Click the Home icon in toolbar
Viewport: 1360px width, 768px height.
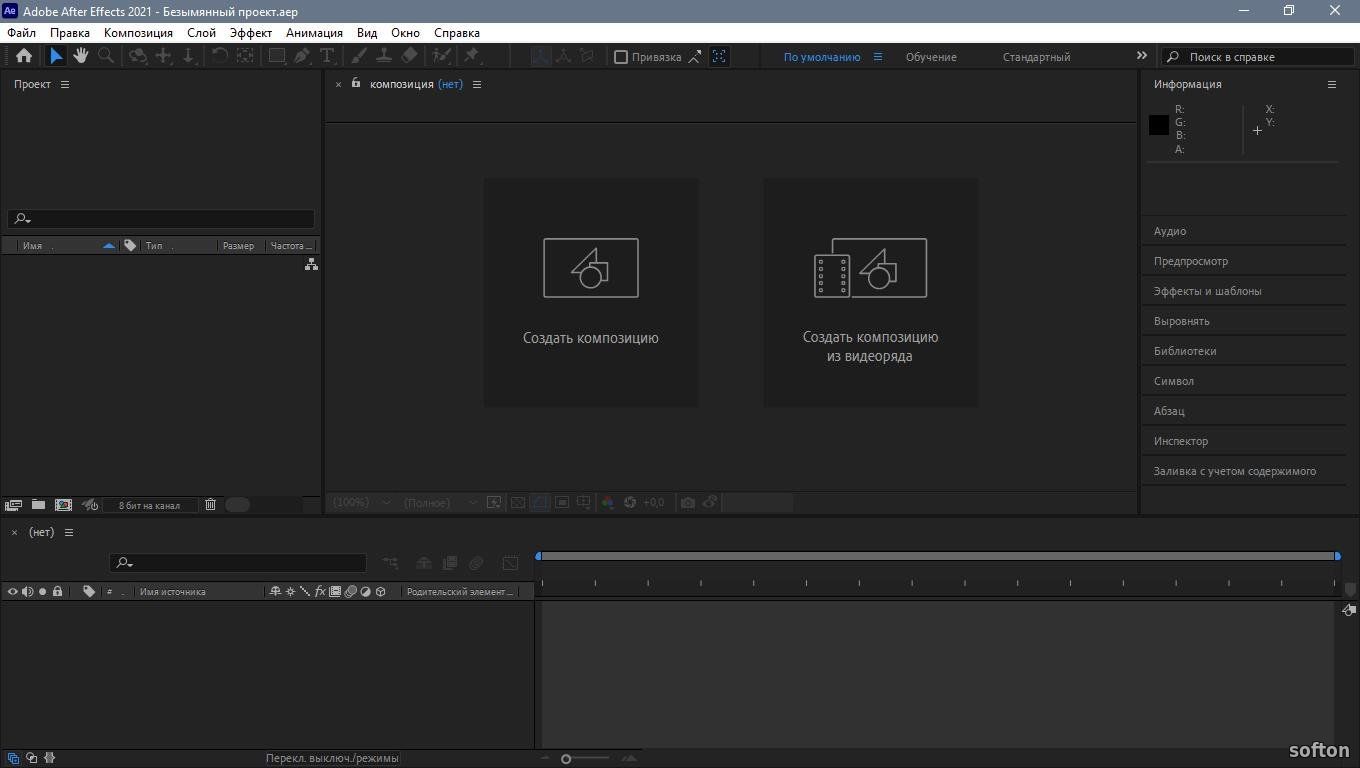click(24, 56)
